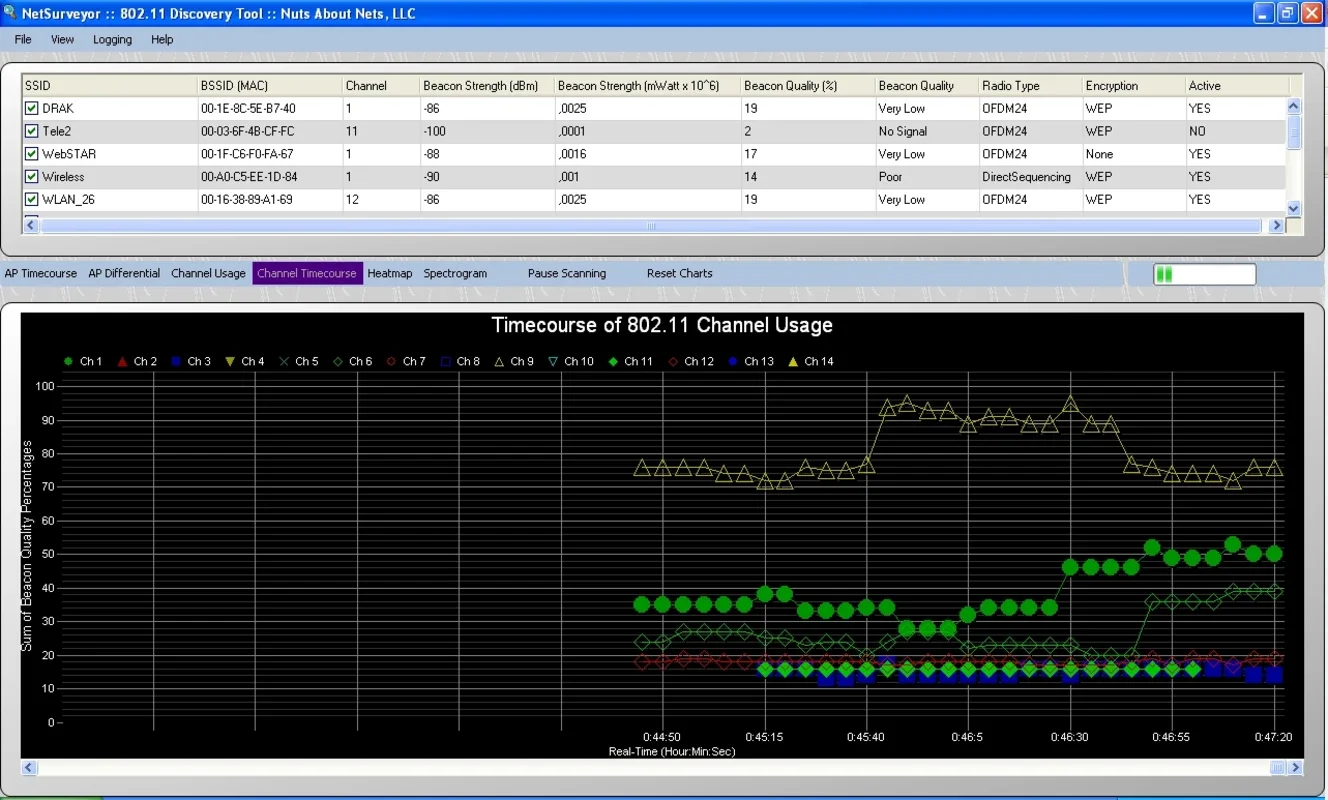
Task: Click the table horizontal scrollbar thumb
Action: [652, 226]
